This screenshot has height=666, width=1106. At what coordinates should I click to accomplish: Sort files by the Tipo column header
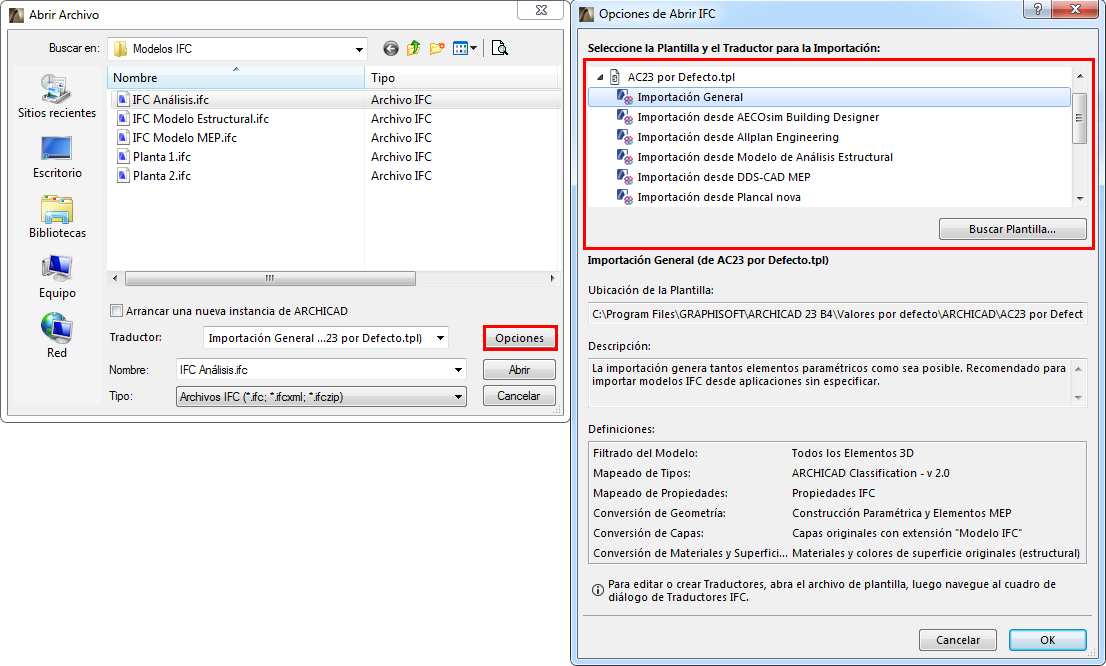tap(461, 78)
